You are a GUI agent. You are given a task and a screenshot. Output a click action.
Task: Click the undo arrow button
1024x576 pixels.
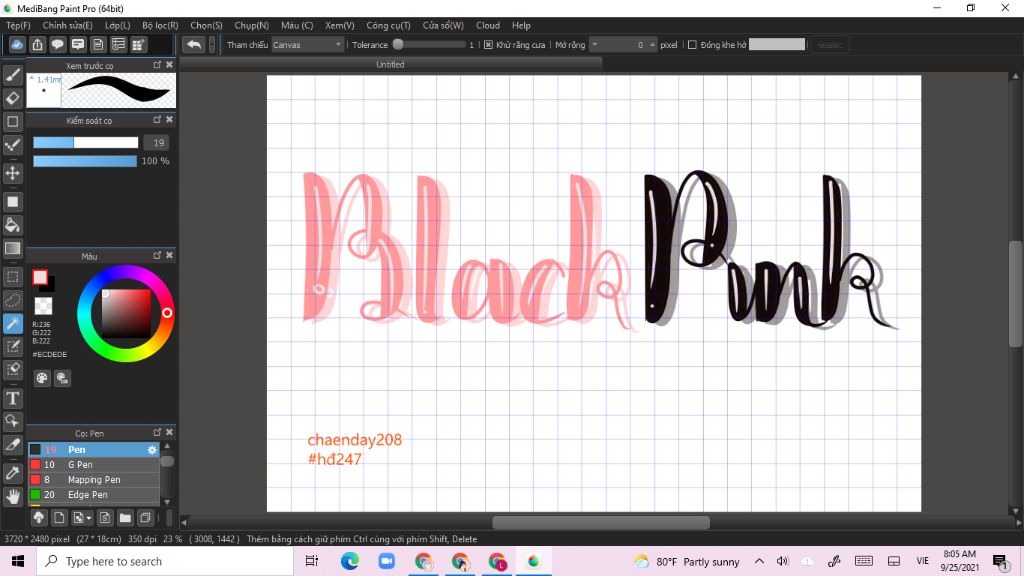(193, 44)
